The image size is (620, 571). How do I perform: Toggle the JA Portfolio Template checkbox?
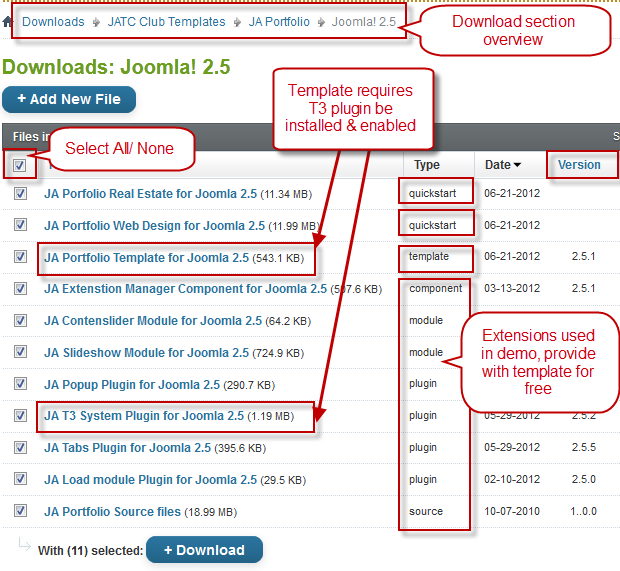20,257
